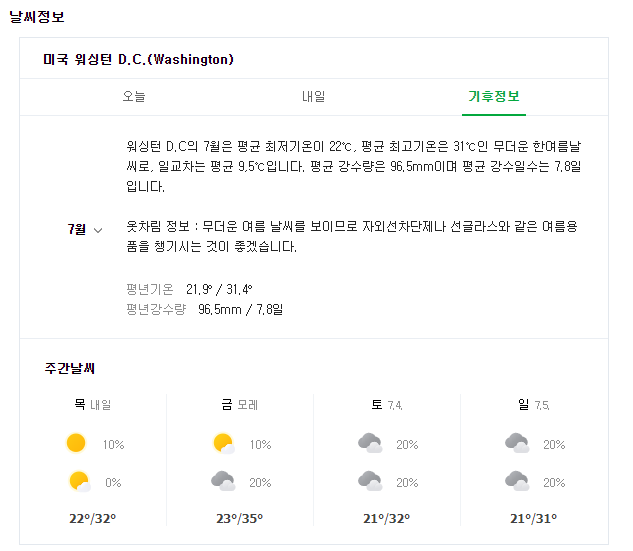Click Saturday's cloudy afternoon weather icon
Image resolution: width=633 pixels, height=551 pixels.
(370, 481)
